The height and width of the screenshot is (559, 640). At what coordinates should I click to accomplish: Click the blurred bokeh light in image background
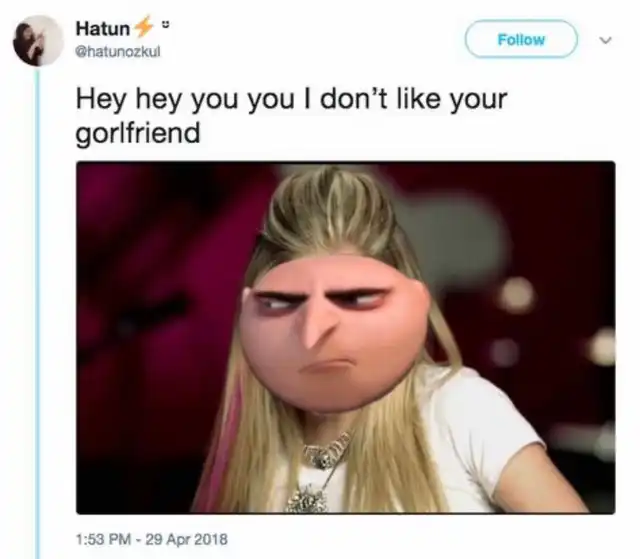click(x=517, y=295)
